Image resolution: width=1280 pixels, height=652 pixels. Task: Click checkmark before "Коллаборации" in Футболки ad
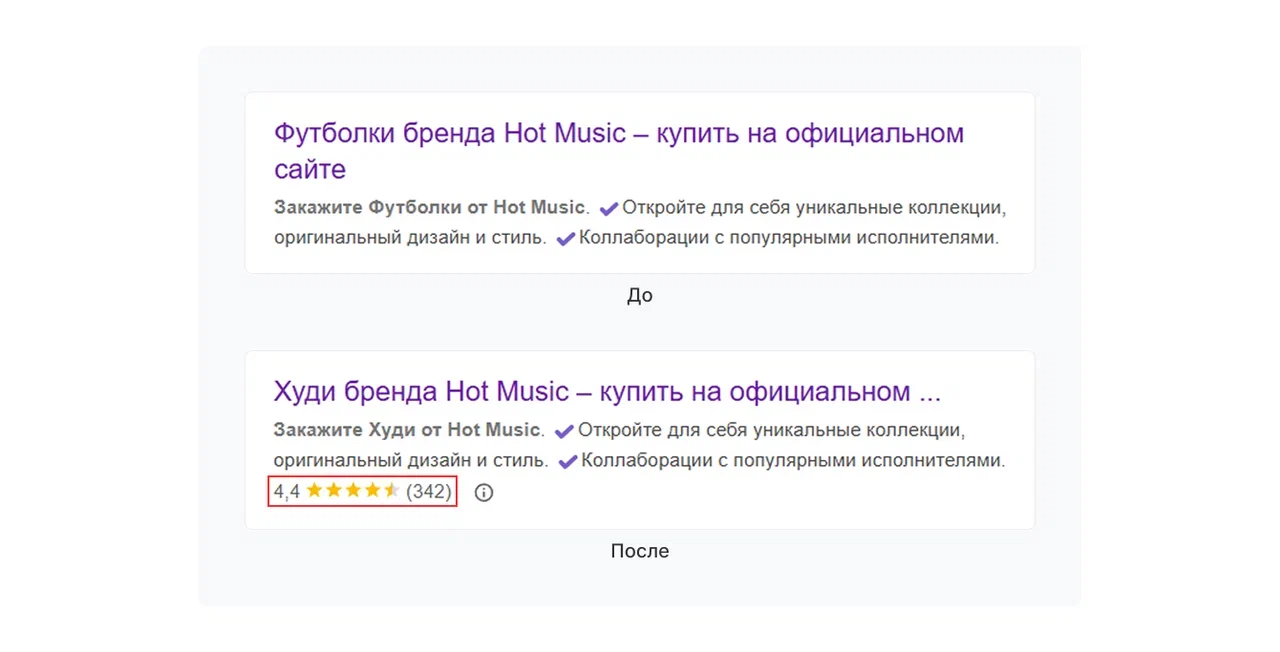coord(565,239)
